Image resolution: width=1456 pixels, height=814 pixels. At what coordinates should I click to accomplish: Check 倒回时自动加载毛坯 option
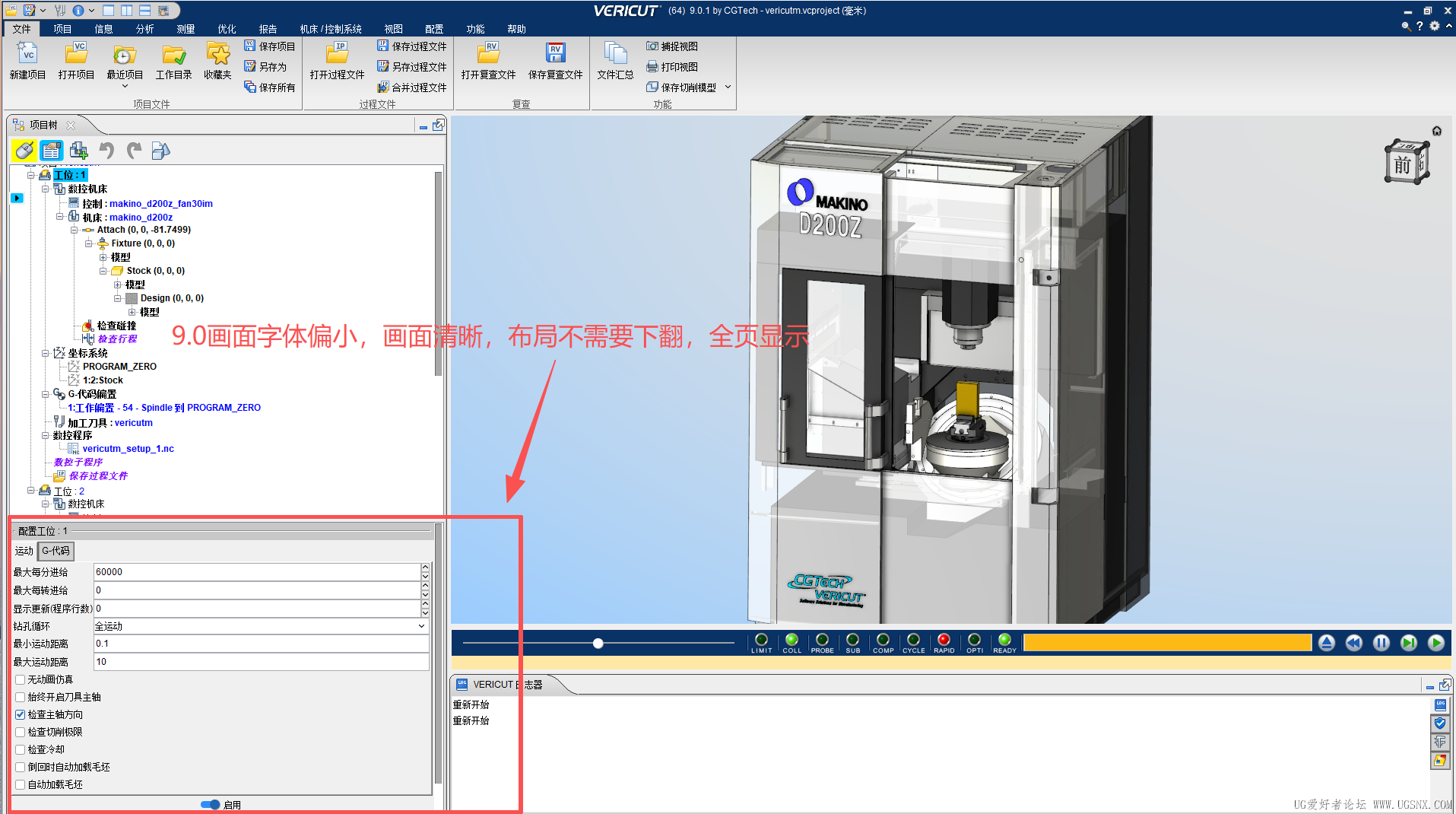click(x=21, y=767)
